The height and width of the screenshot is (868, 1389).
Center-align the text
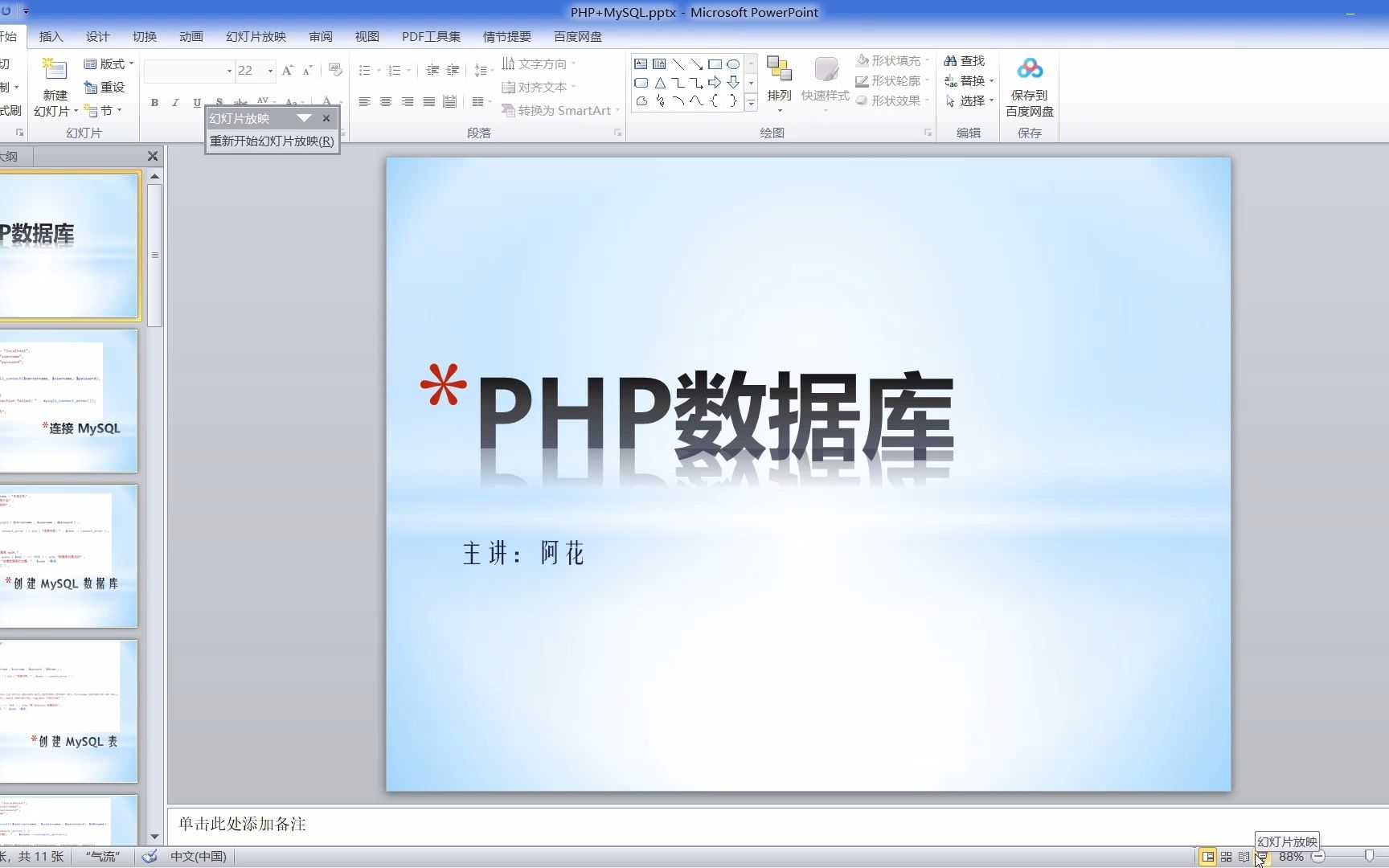tap(386, 102)
